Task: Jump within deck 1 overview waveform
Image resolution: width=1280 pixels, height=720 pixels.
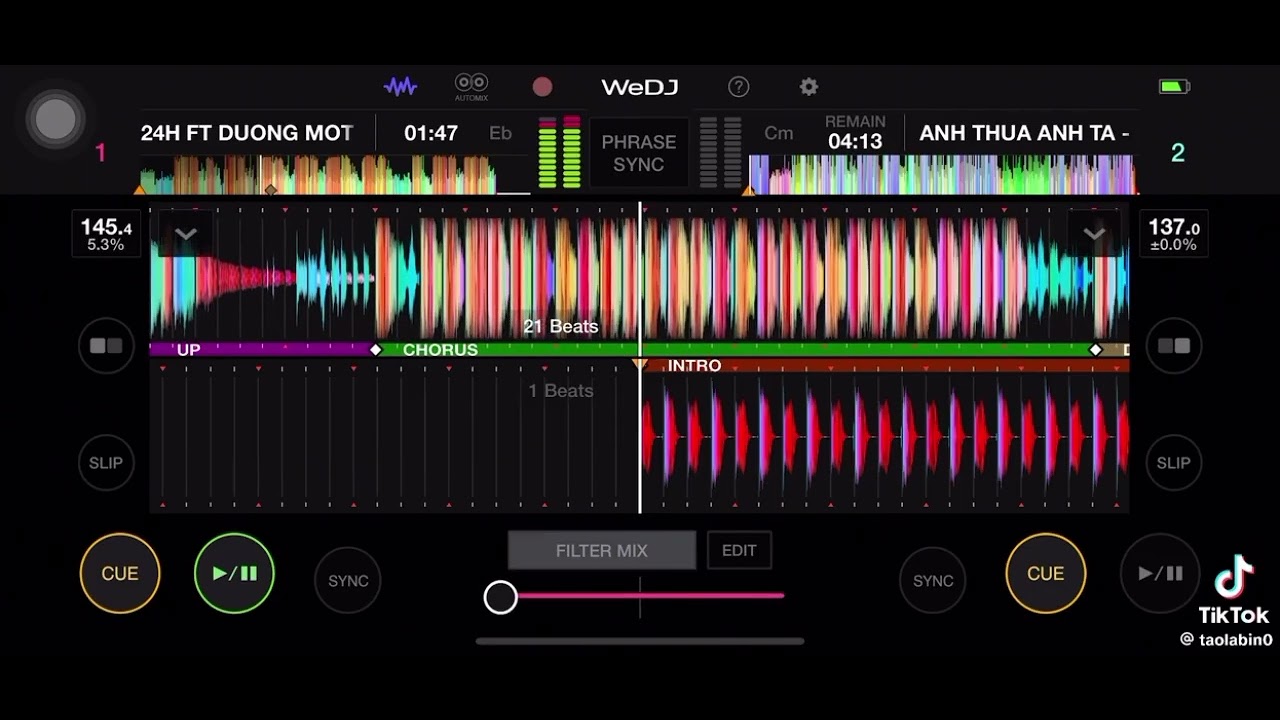Action: click(x=335, y=174)
